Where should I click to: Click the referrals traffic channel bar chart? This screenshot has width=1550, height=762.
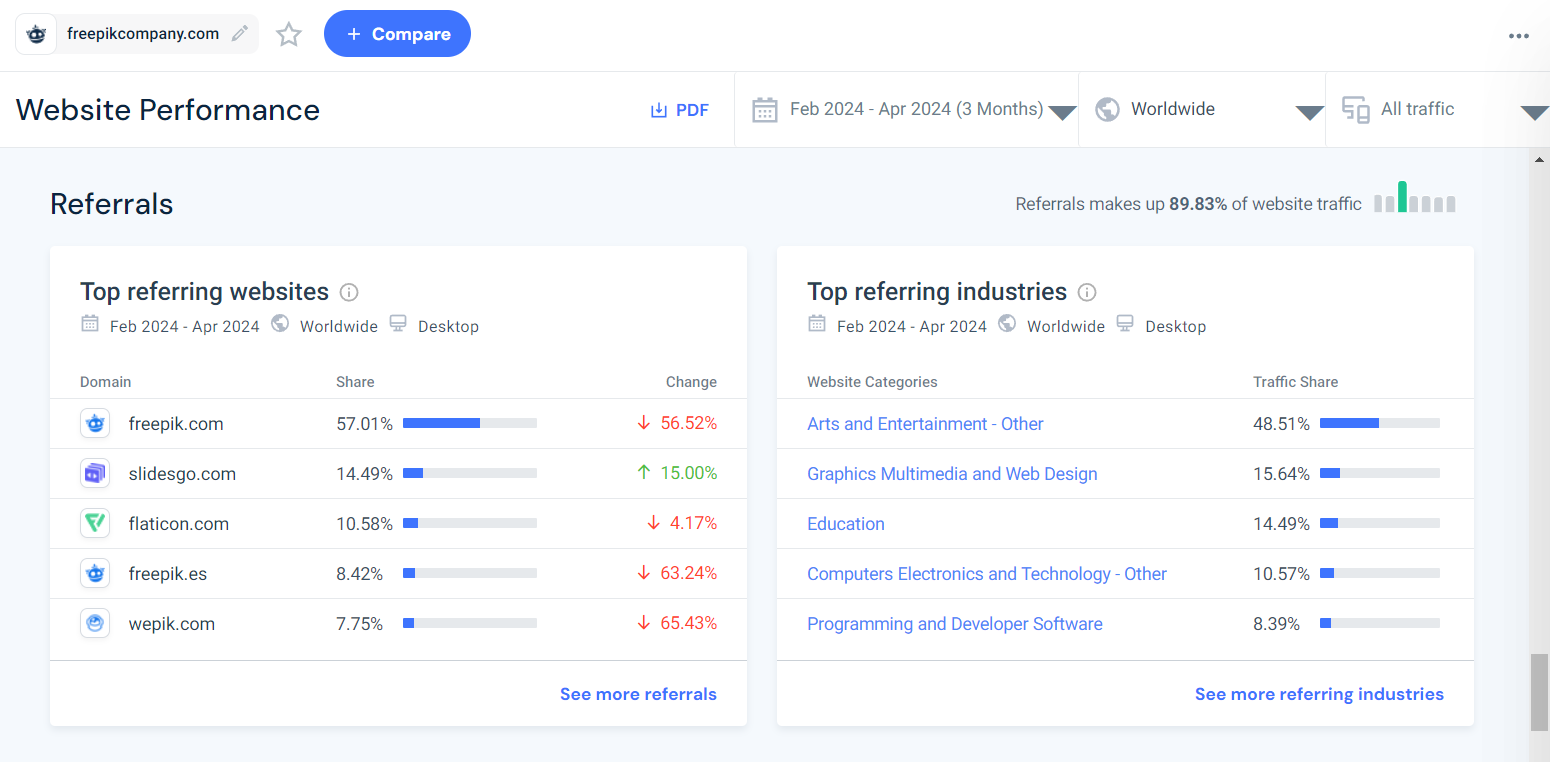[x=1415, y=197]
